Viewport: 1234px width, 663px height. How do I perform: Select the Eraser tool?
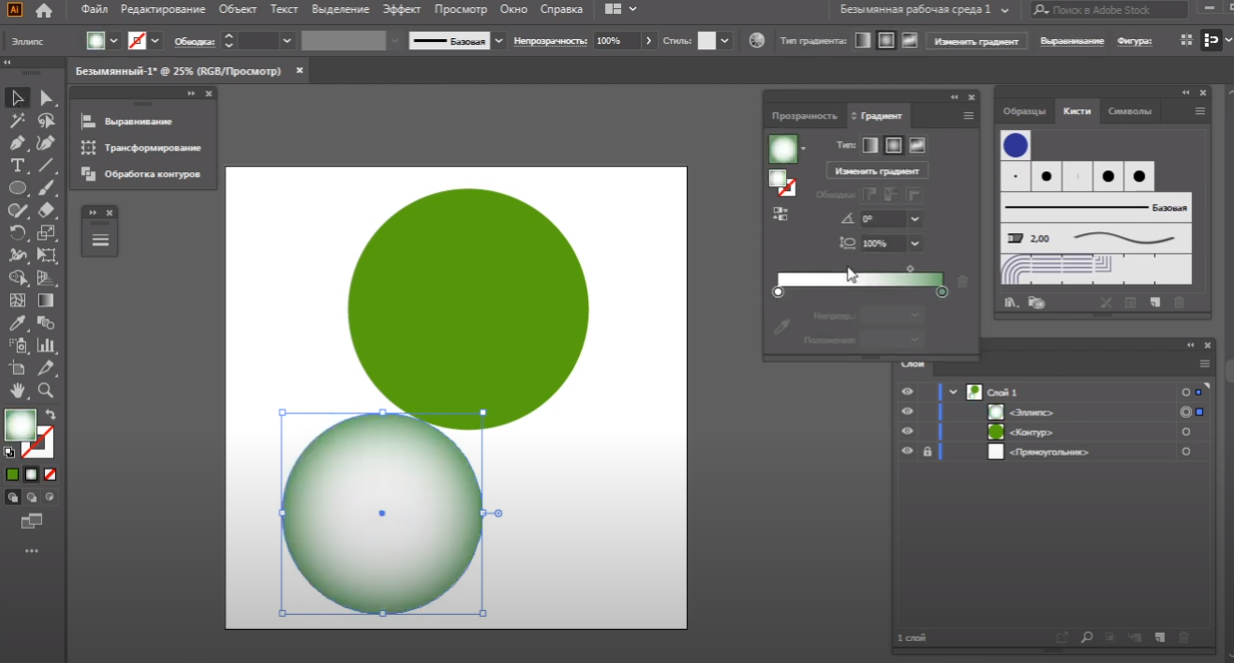46,210
